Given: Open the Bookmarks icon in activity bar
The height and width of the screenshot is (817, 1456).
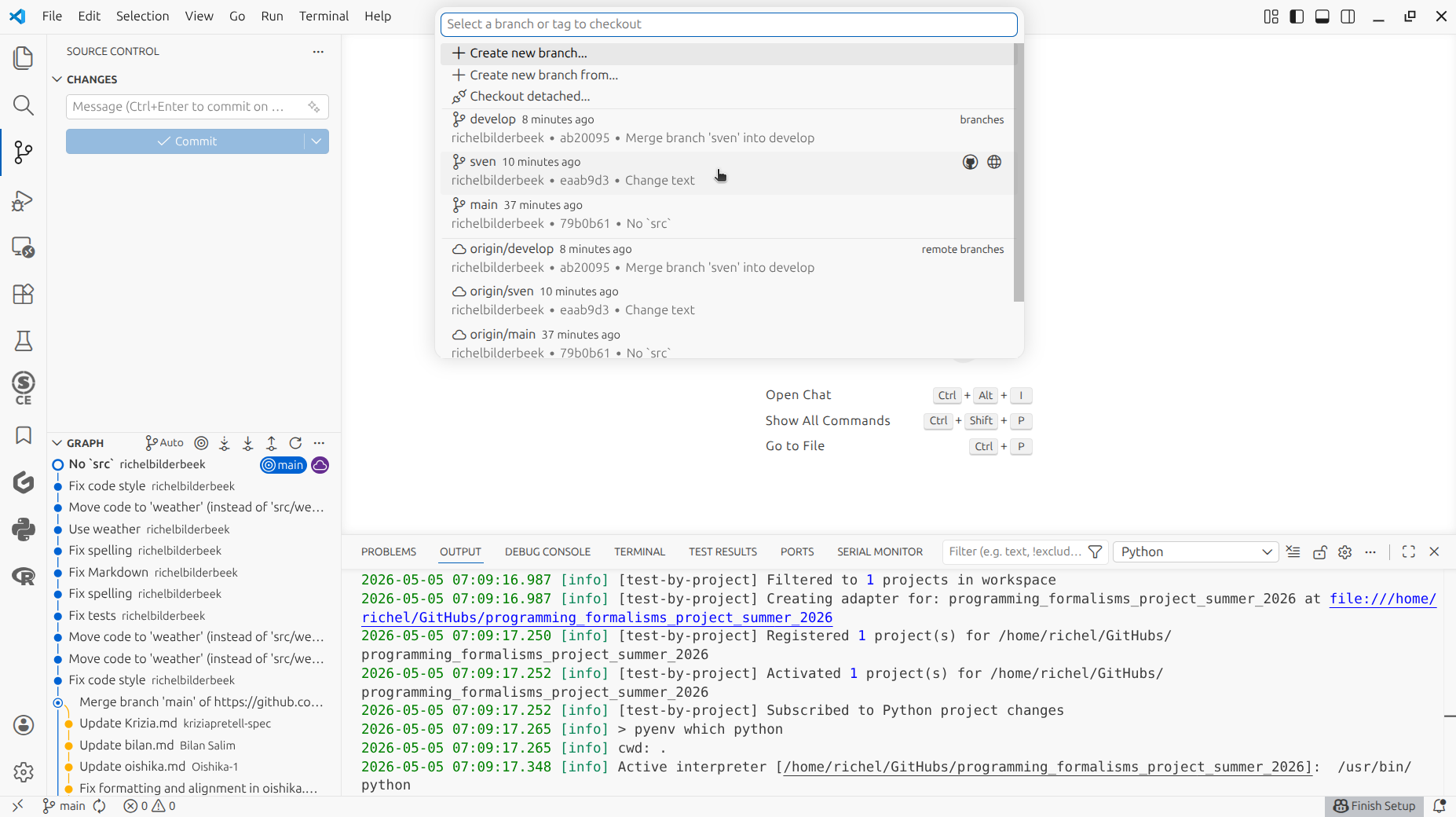Looking at the screenshot, I should click(24, 435).
